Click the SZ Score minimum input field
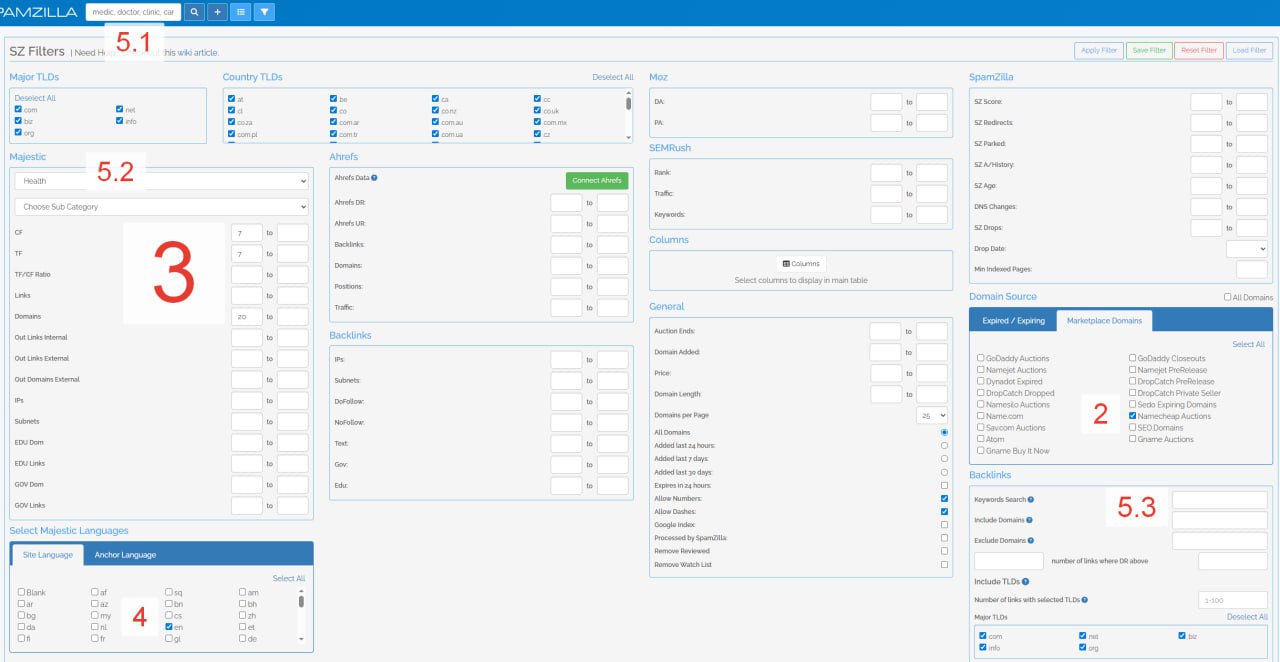Screen dimensions: 1280x662 tap(1205, 102)
